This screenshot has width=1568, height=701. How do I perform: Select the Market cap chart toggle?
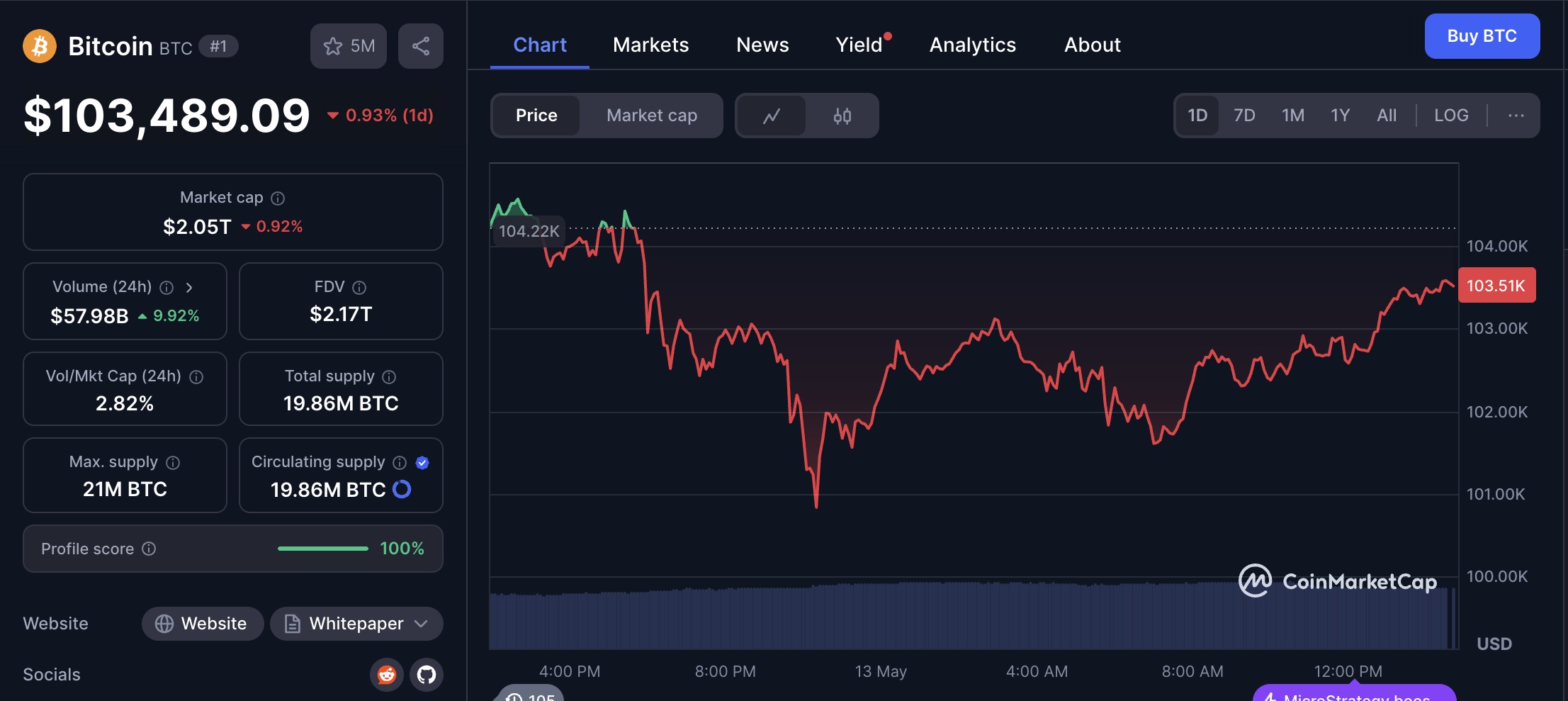(652, 116)
